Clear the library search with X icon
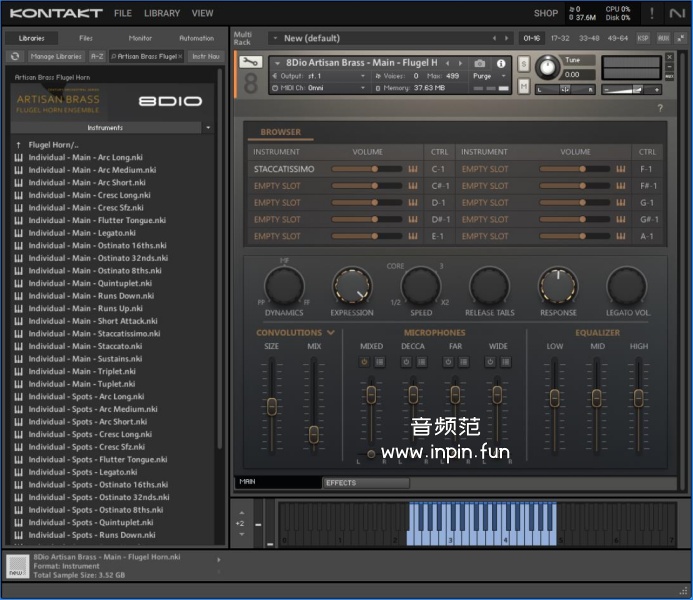The image size is (693, 600). (x=181, y=57)
